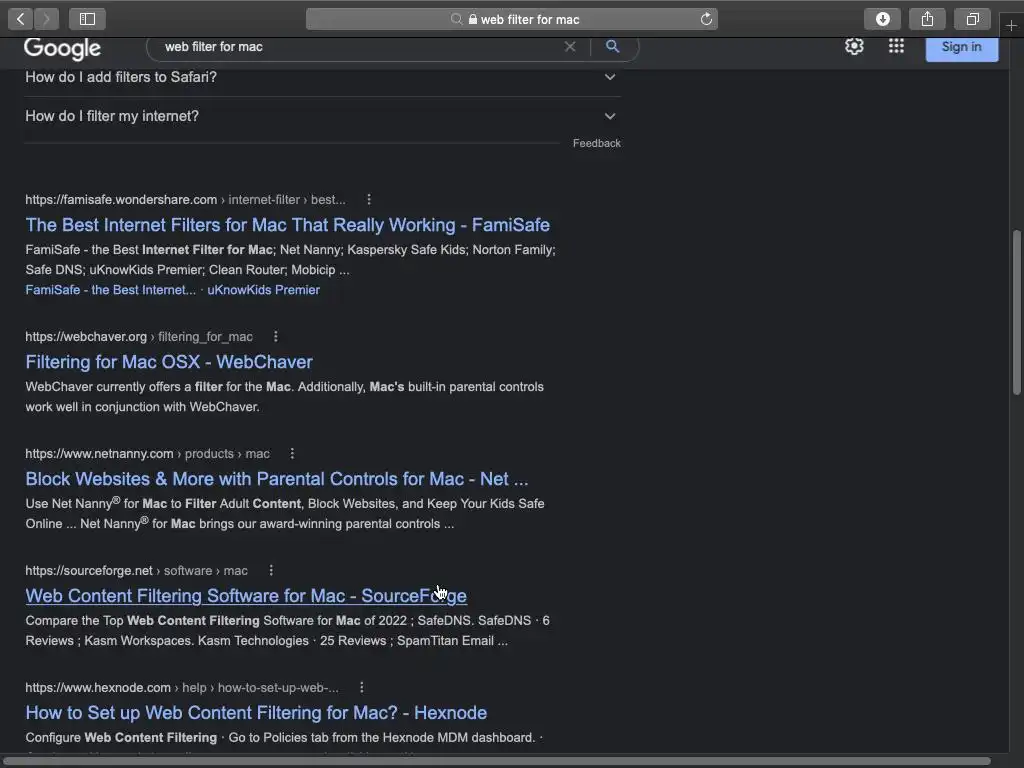Click the lock icon in the address bar
The height and width of the screenshot is (768, 1024).
(473, 20)
